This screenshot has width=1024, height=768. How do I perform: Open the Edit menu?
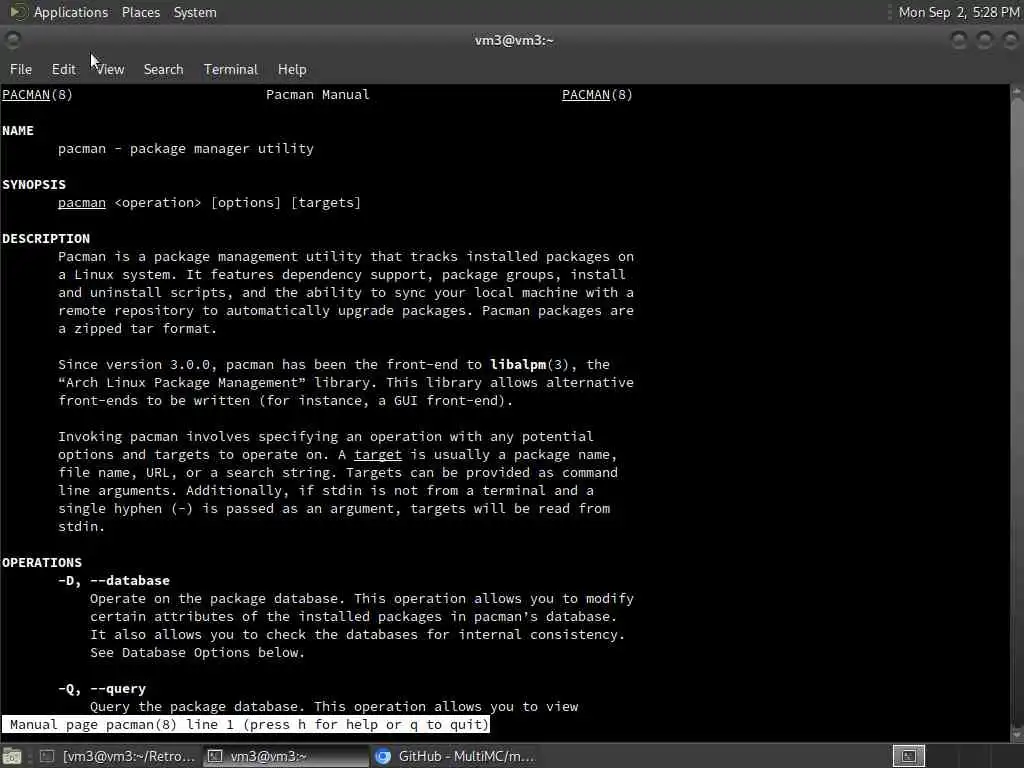[63, 69]
